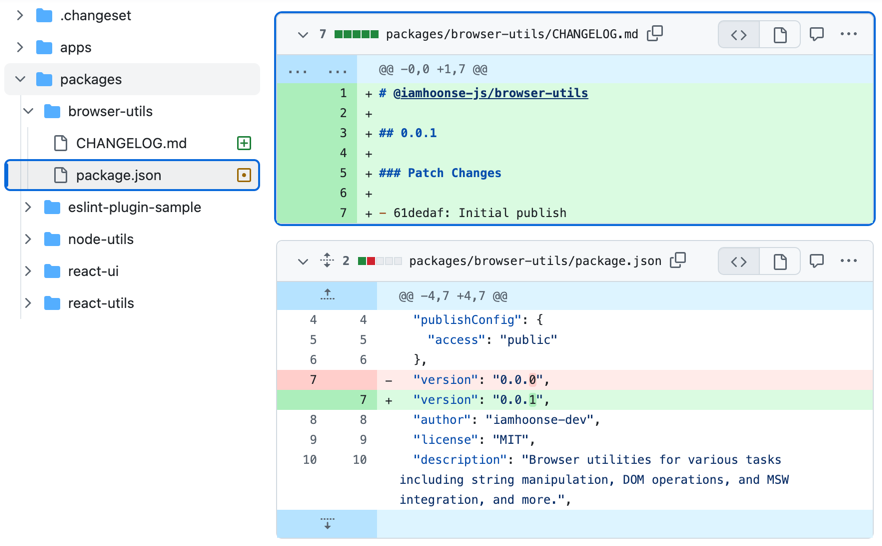882x546 pixels.
Task: Expand the react-utils folder
Action: pos(28,304)
